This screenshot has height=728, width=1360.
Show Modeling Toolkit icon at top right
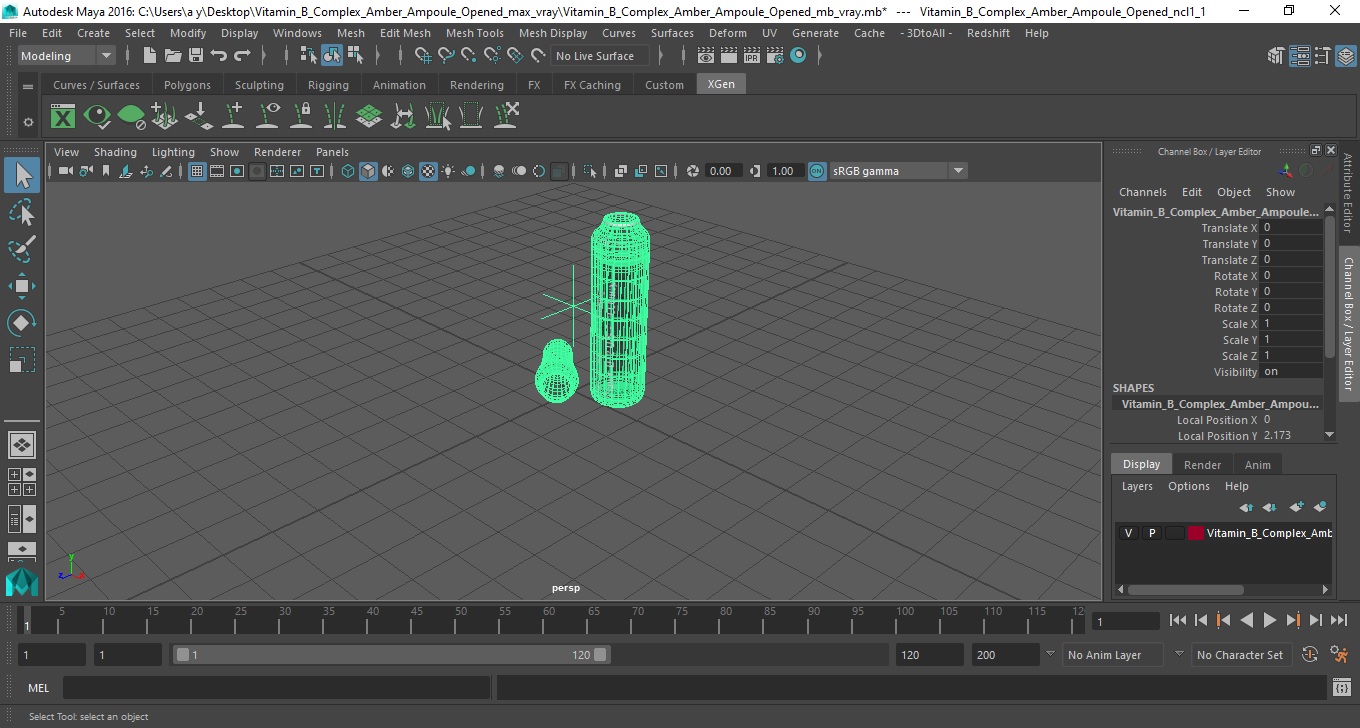[1276, 56]
